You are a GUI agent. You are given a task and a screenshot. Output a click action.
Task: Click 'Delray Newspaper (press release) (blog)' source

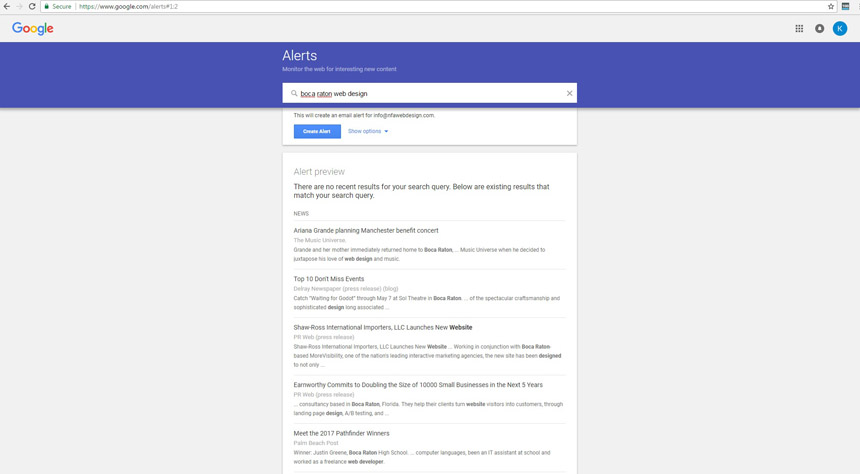pos(346,289)
